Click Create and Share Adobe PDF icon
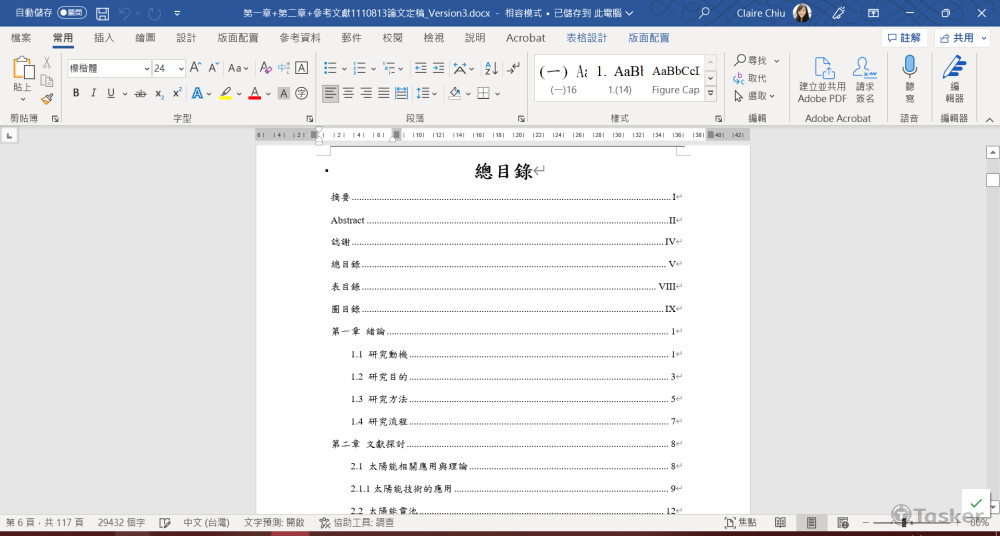Viewport: 1000px width, 536px height. (822, 80)
